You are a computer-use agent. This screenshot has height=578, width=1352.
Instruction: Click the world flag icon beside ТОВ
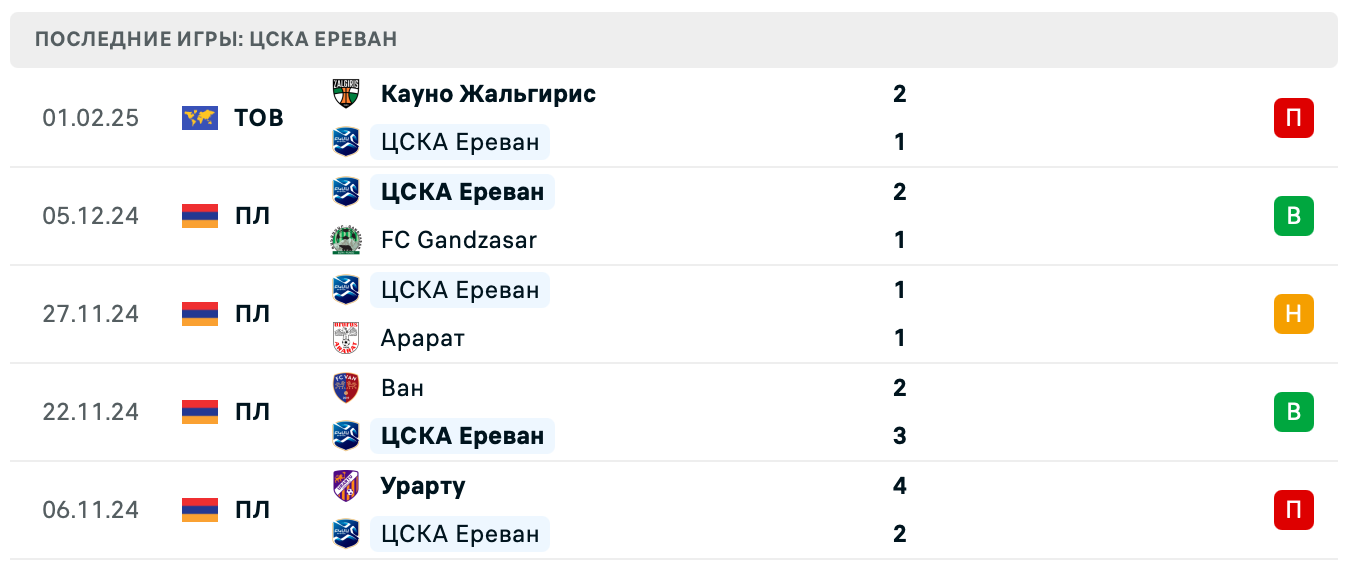(200, 118)
